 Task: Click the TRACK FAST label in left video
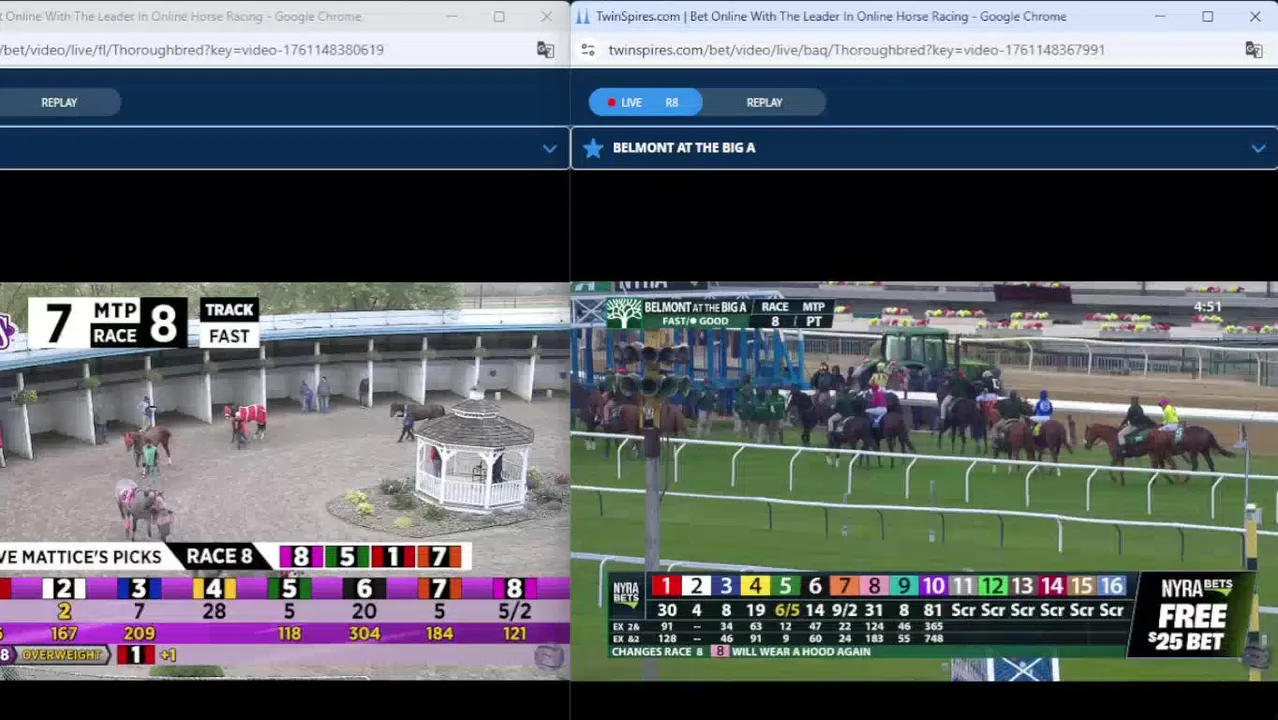(229, 322)
